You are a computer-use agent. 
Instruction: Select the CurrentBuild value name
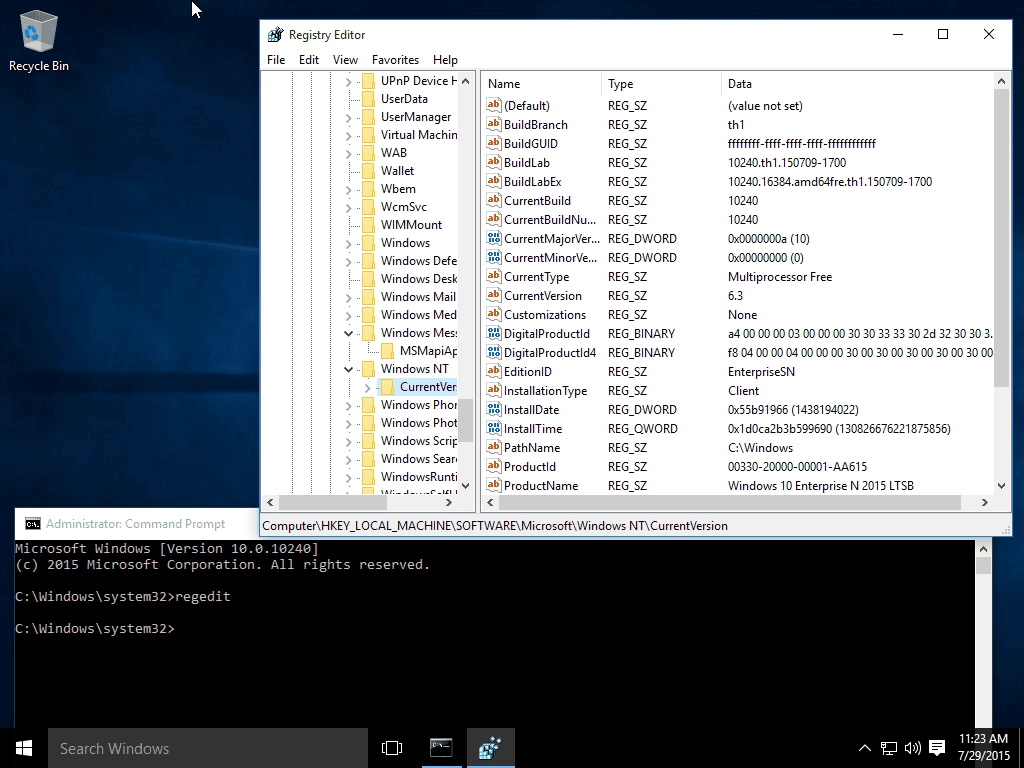[x=537, y=200]
